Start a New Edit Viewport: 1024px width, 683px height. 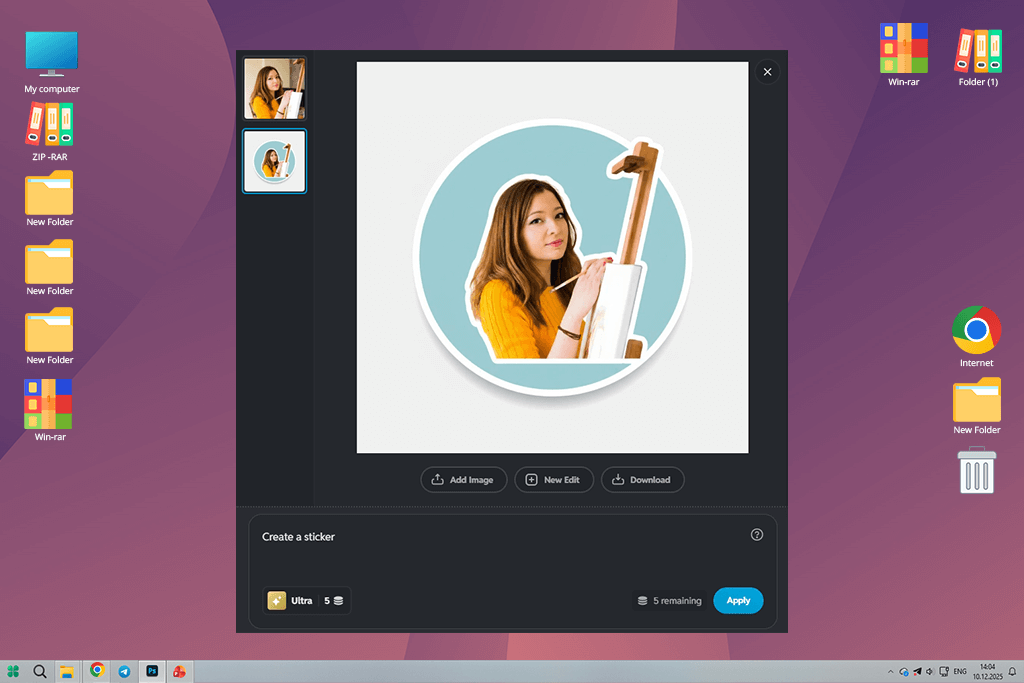pyautogui.click(x=553, y=479)
